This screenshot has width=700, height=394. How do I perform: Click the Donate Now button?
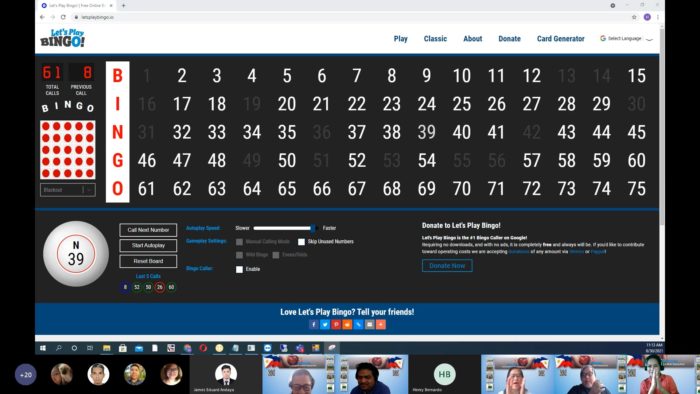(x=447, y=265)
